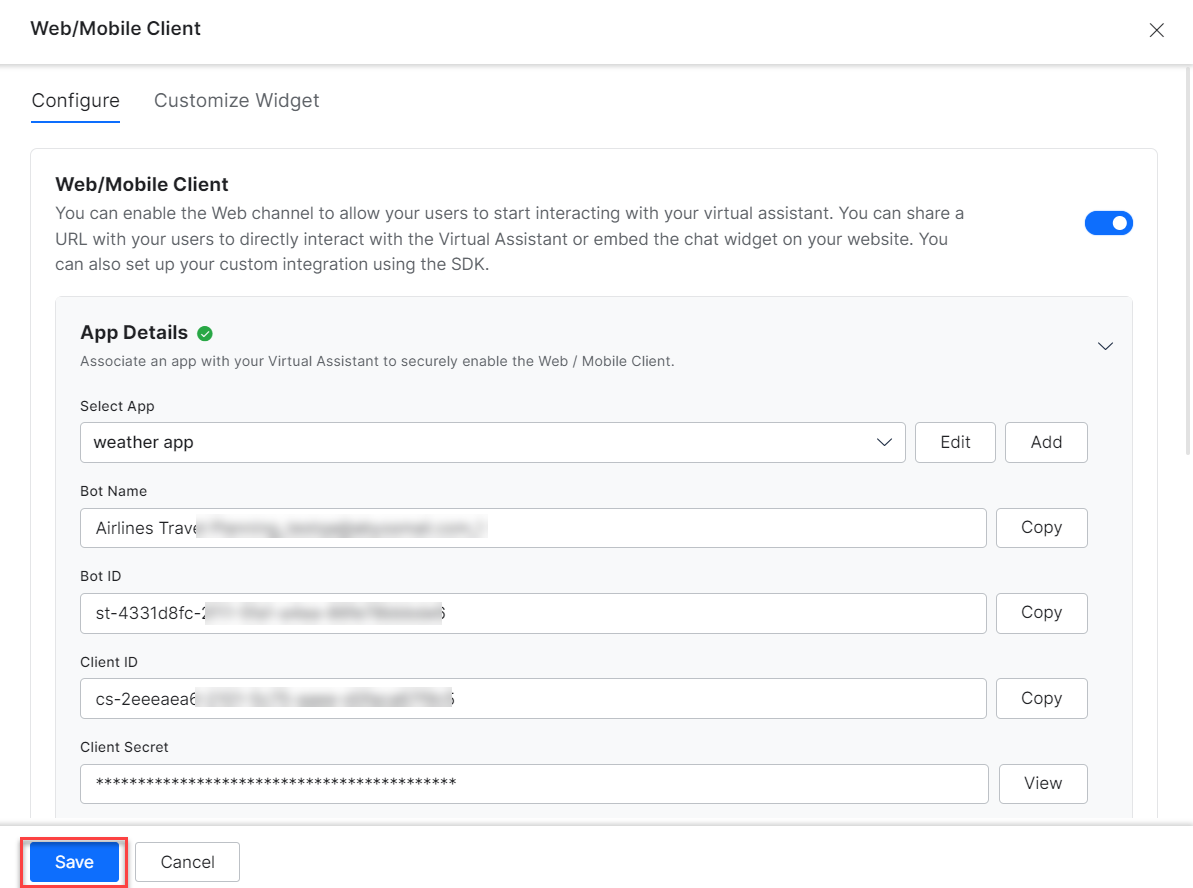Open the Select App dropdown
The image size is (1193, 888).
[492, 442]
